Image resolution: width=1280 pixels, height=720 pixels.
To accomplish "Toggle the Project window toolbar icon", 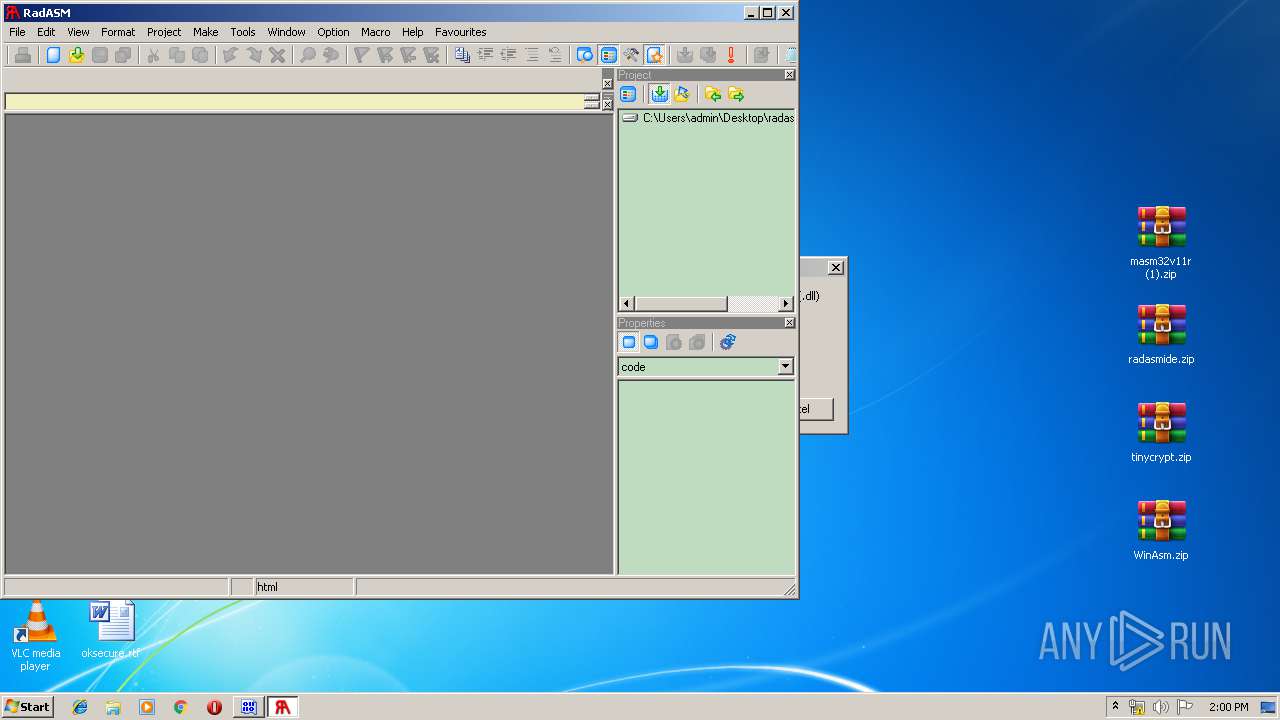I will (x=608, y=55).
